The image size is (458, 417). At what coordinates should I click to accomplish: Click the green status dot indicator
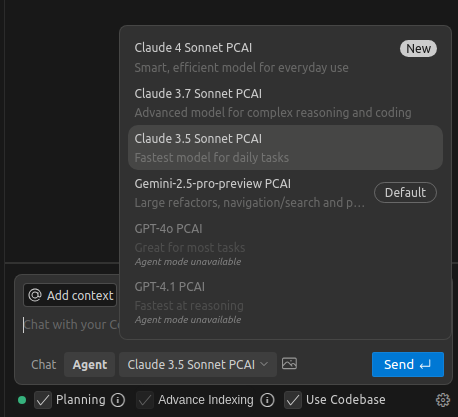click(x=22, y=400)
